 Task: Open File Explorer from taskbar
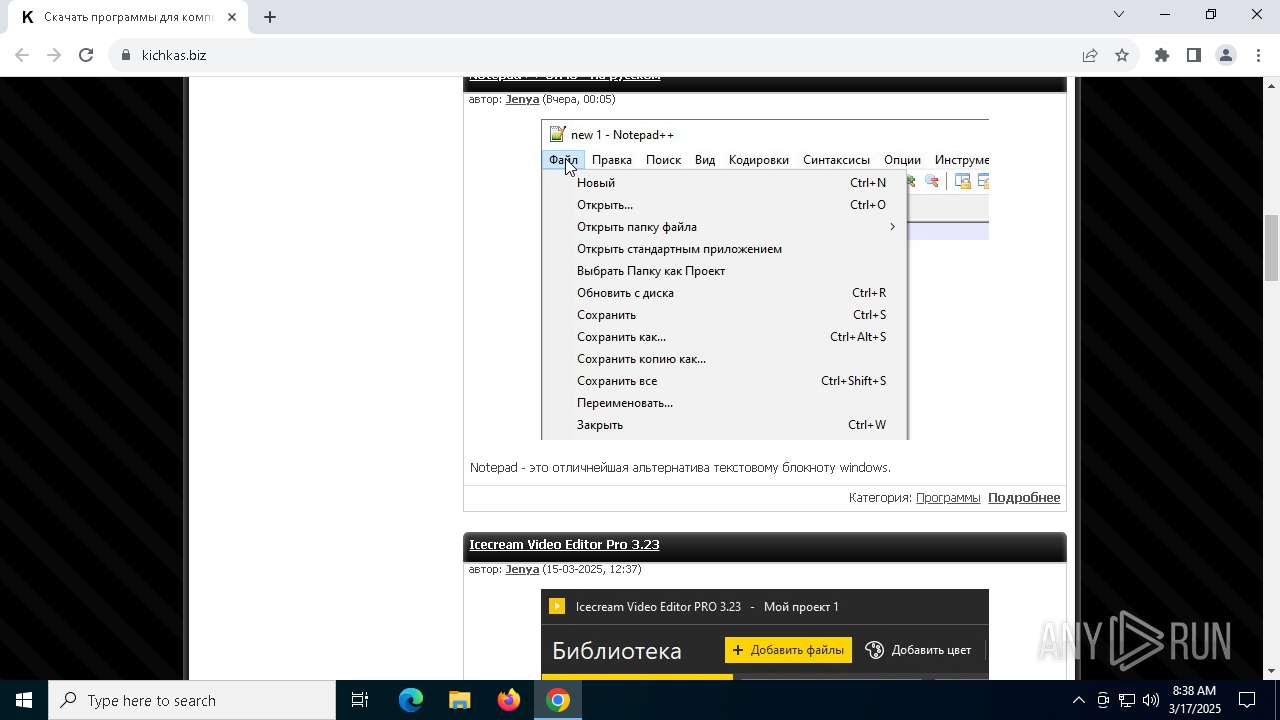459,700
